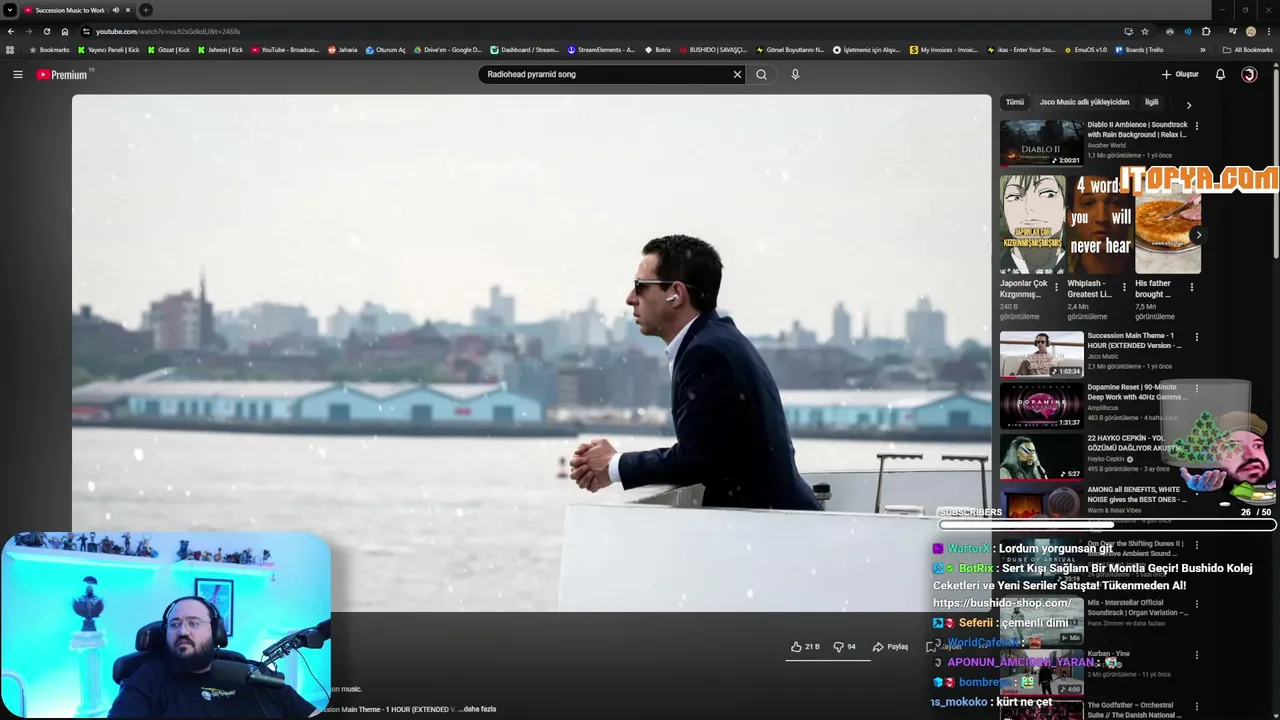
Task: Open Japonlar Çok Kızgınmış short
Action: 1033,225
